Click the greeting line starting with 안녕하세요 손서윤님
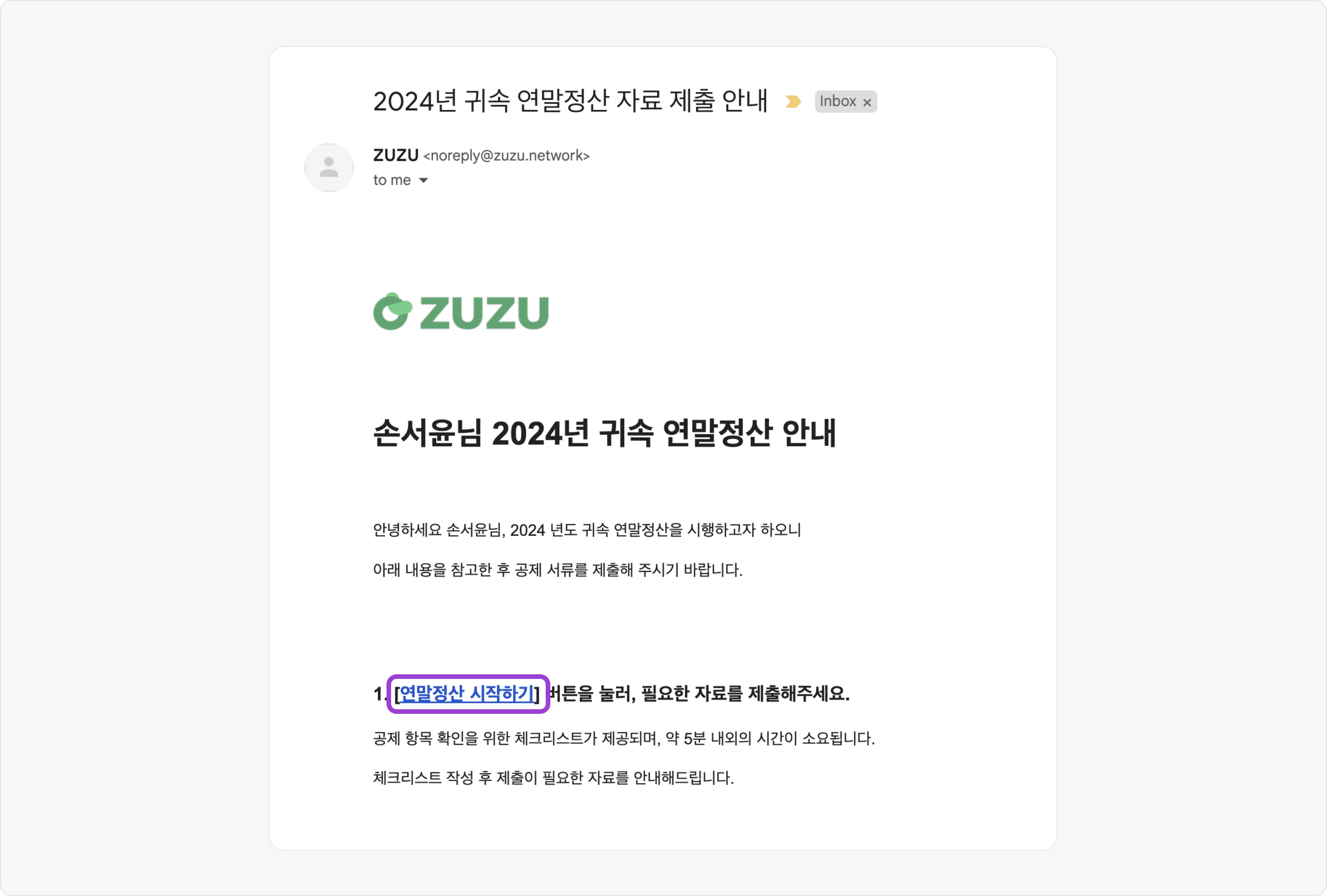This screenshot has width=1327, height=896. point(587,530)
